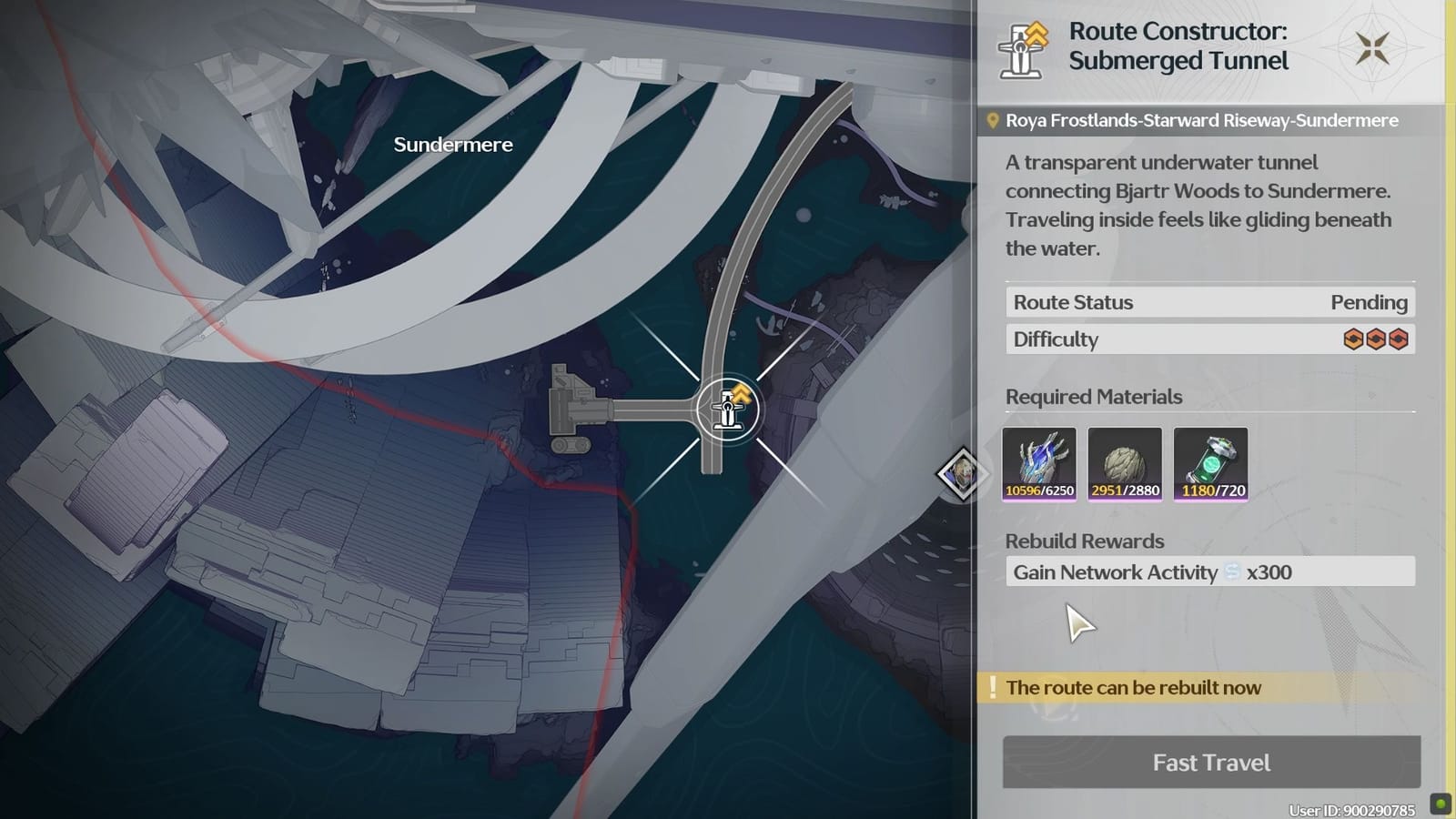Click the green status indicator in the corner
The image size is (1456, 819).
tap(1440, 804)
